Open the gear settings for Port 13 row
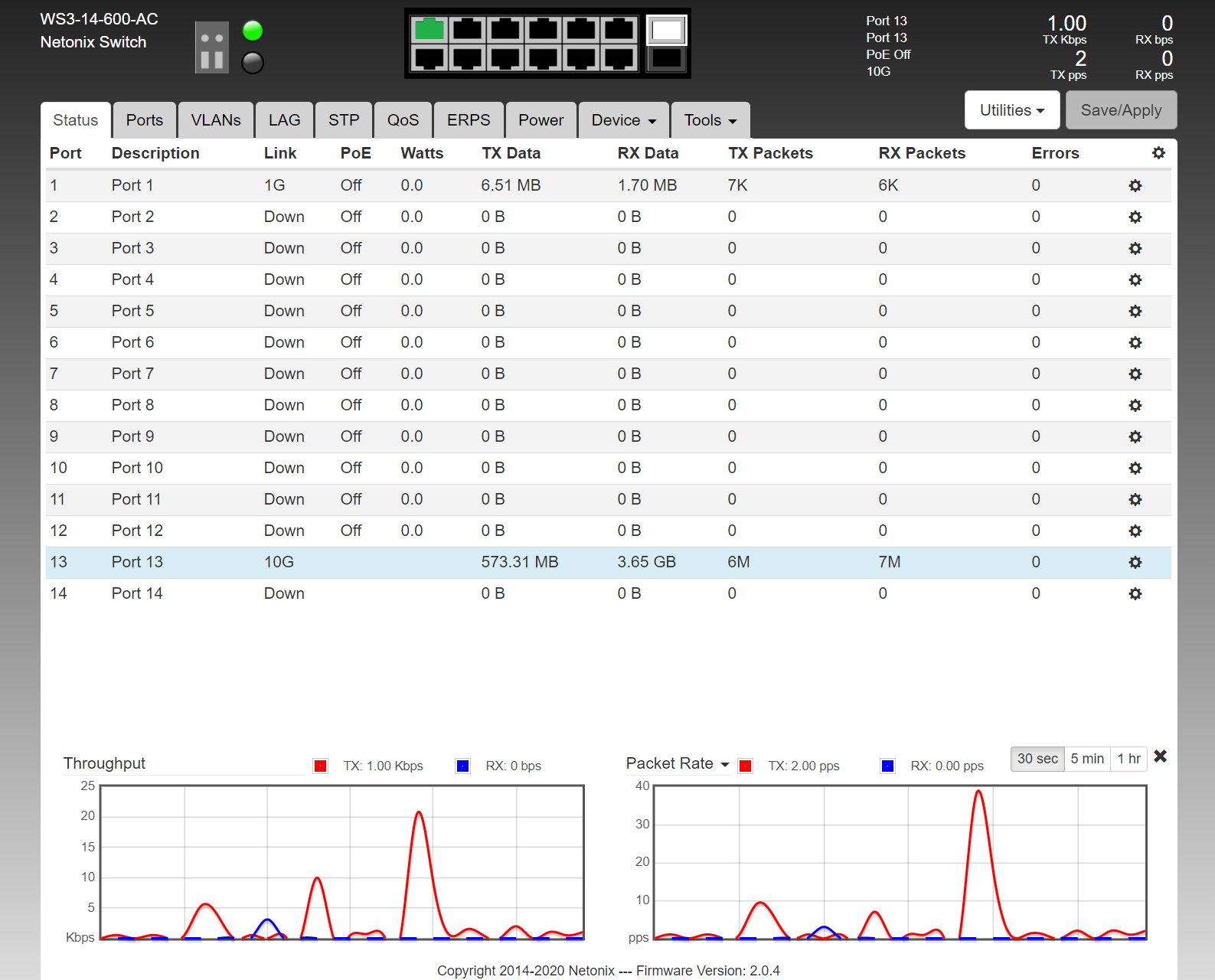Image resolution: width=1215 pixels, height=980 pixels. click(x=1135, y=563)
